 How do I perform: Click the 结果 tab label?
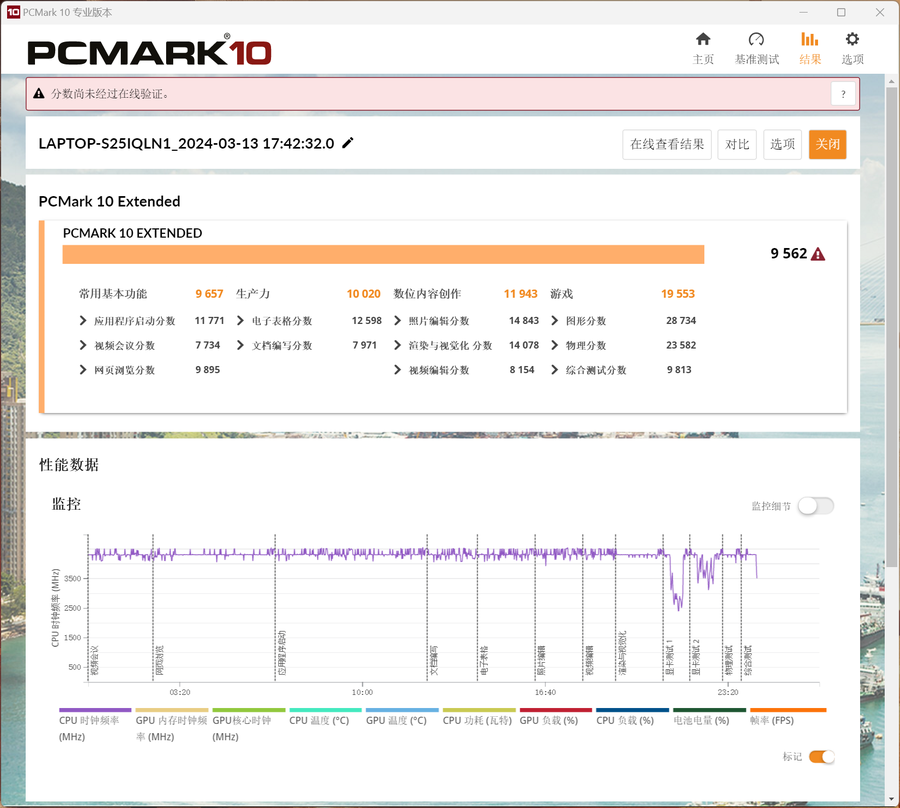click(809, 59)
